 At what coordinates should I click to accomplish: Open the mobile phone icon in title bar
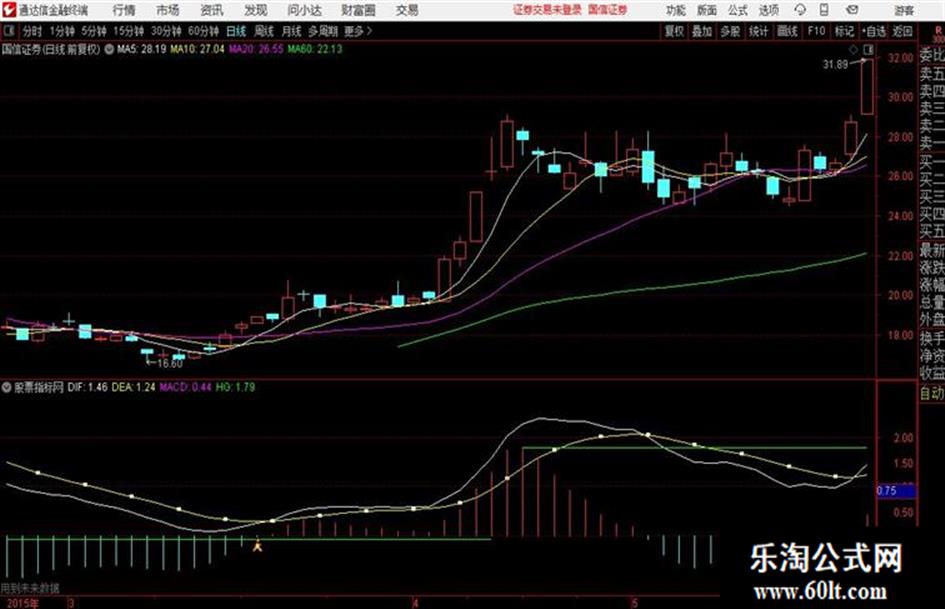[824, 10]
